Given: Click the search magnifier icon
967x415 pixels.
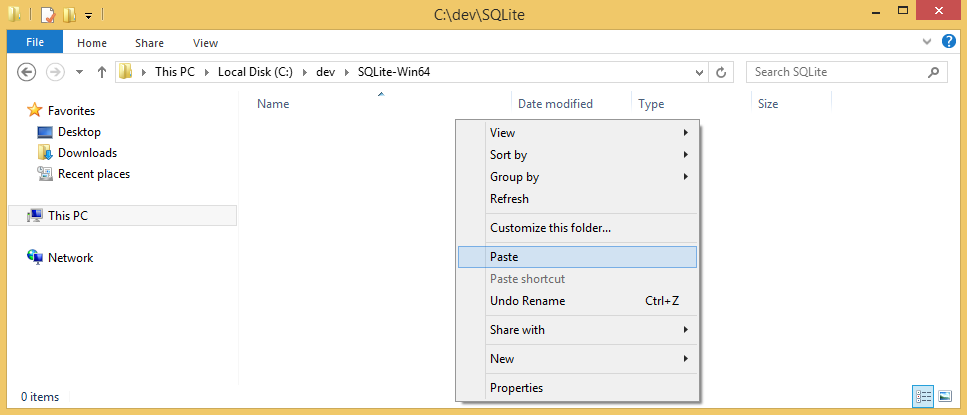Looking at the screenshot, I should 934,72.
